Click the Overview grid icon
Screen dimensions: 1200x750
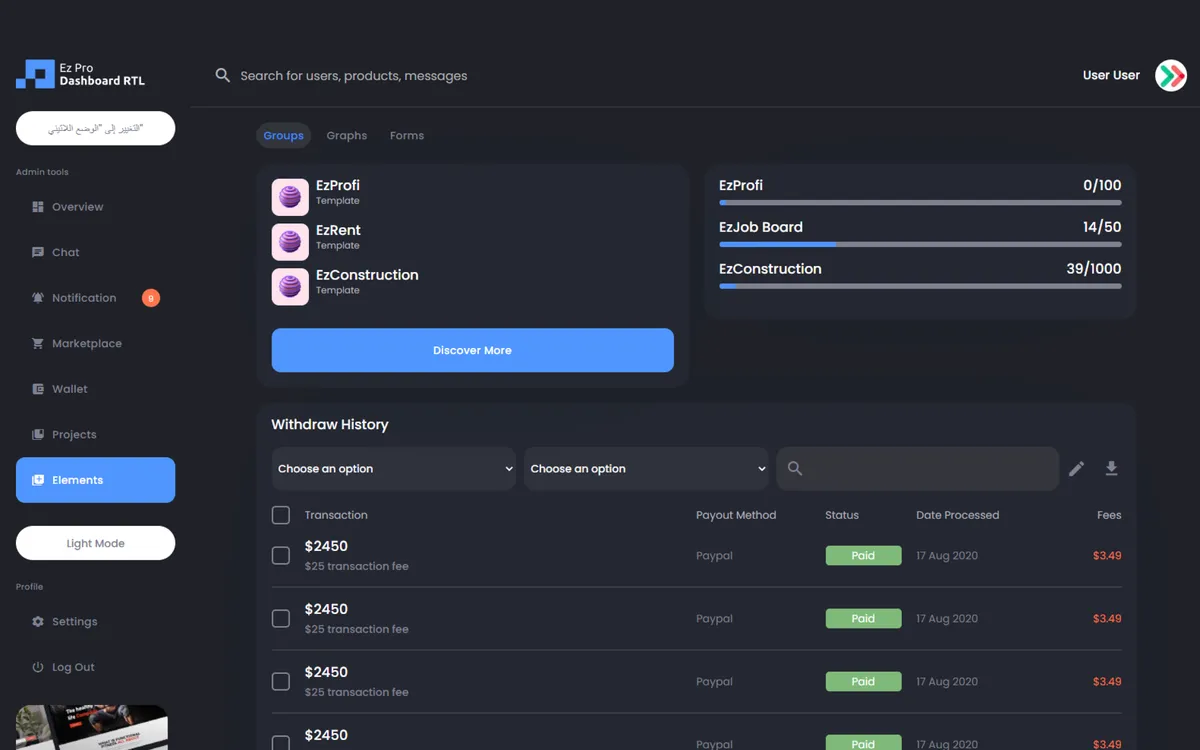point(38,207)
